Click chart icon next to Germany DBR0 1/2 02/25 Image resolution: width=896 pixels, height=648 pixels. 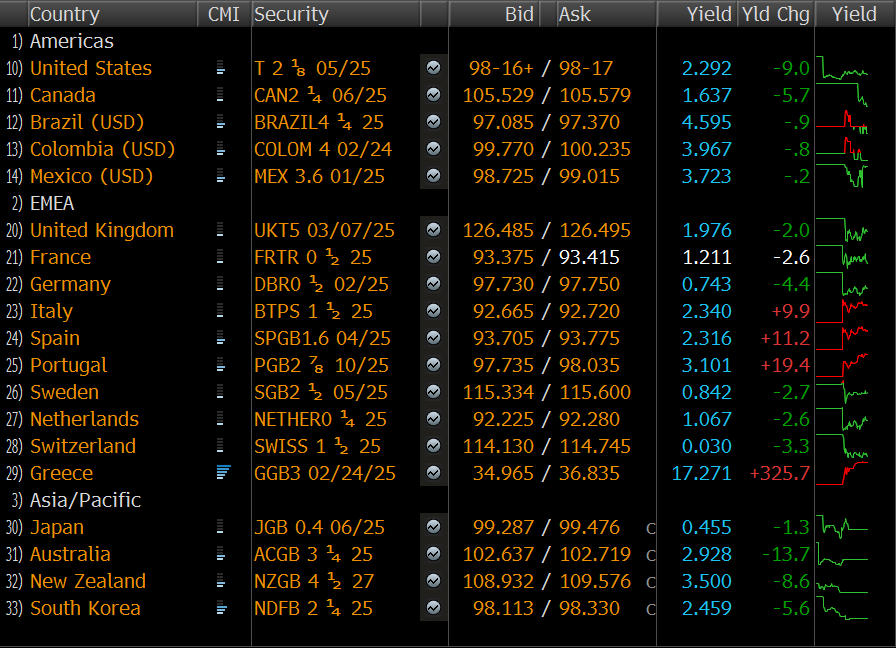point(434,284)
